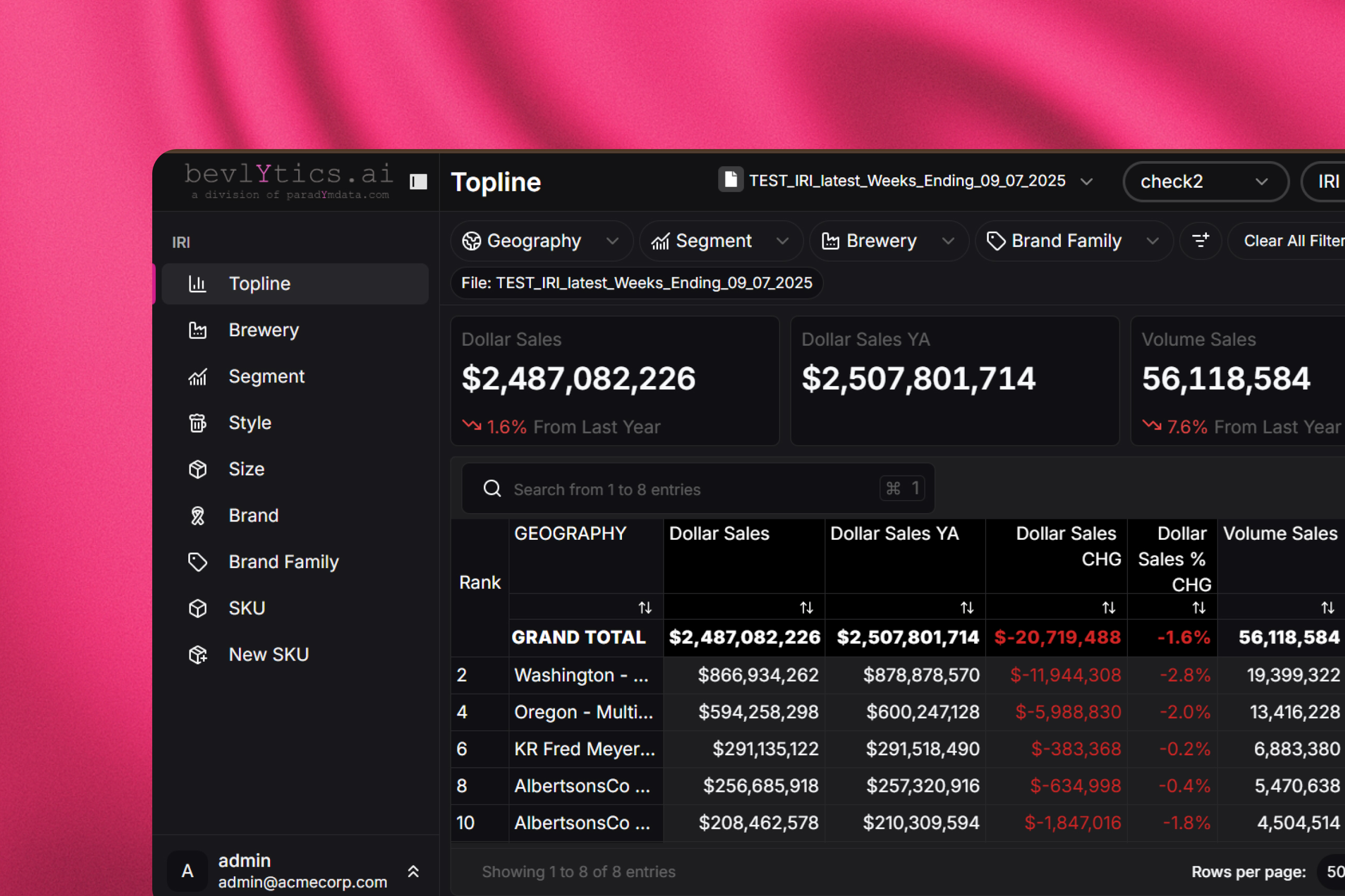1345x896 pixels.
Task: Open the New SKU page
Action: click(268, 654)
